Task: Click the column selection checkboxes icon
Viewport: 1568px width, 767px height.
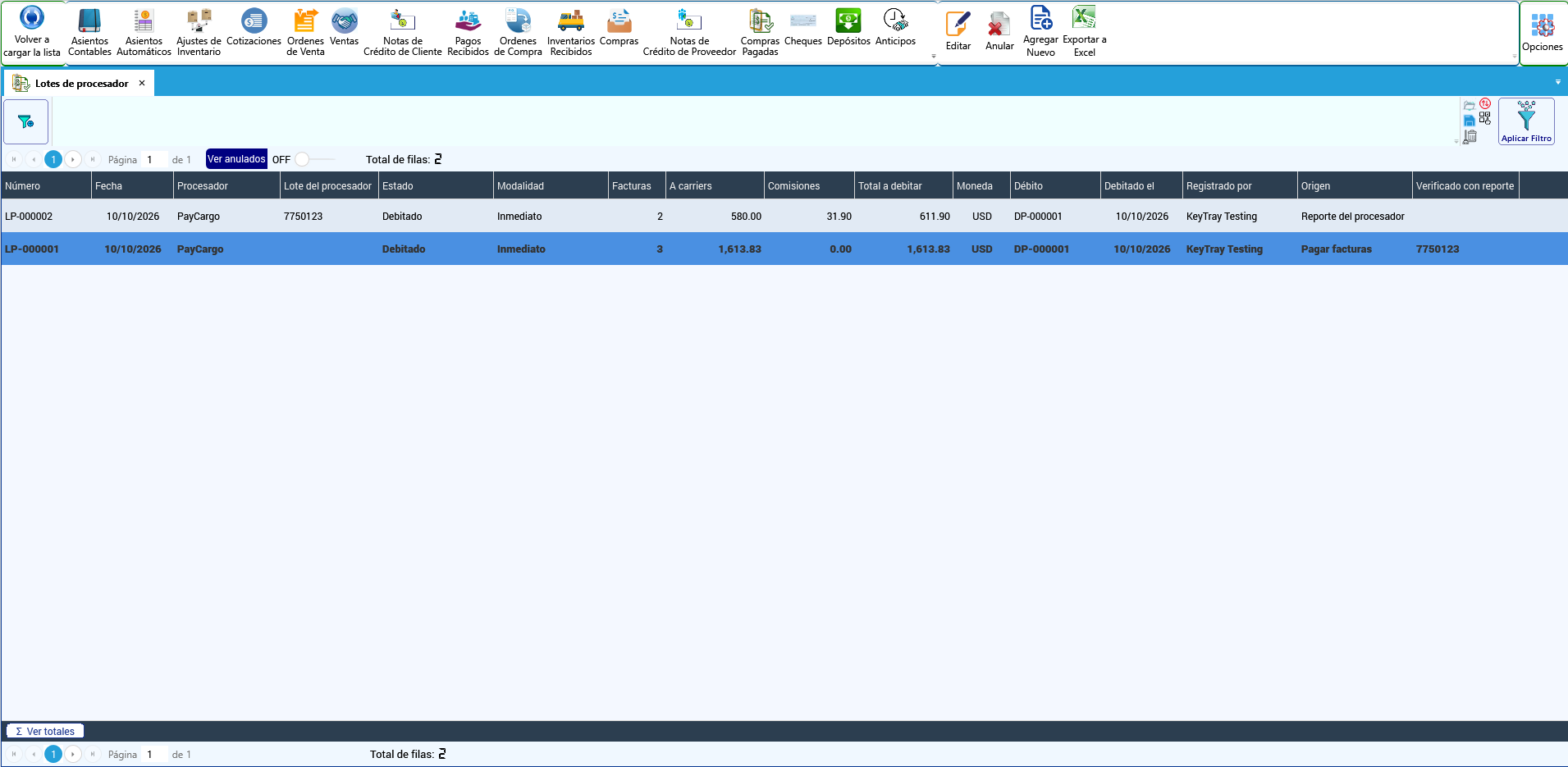Action: click(1485, 119)
